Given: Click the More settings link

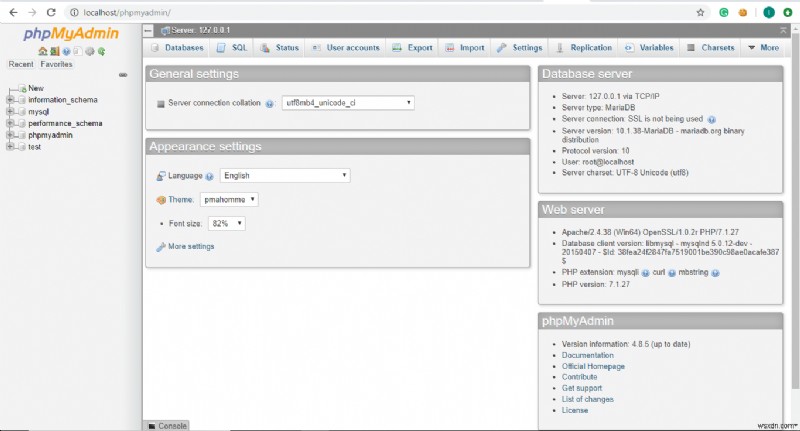Looking at the screenshot, I should coord(191,246).
